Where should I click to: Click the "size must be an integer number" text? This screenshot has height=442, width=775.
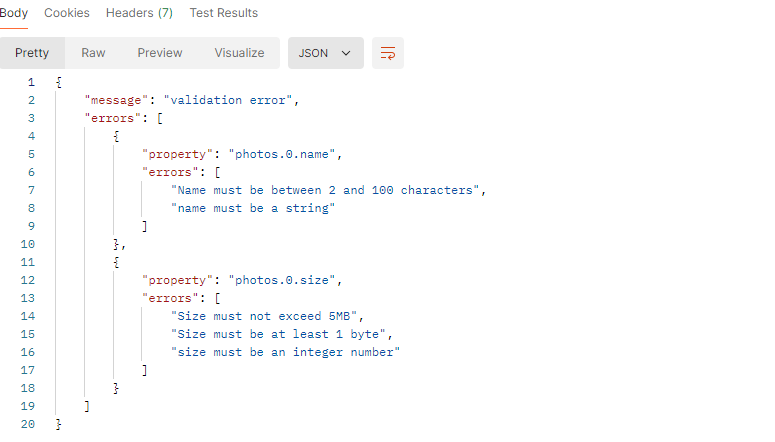point(285,352)
